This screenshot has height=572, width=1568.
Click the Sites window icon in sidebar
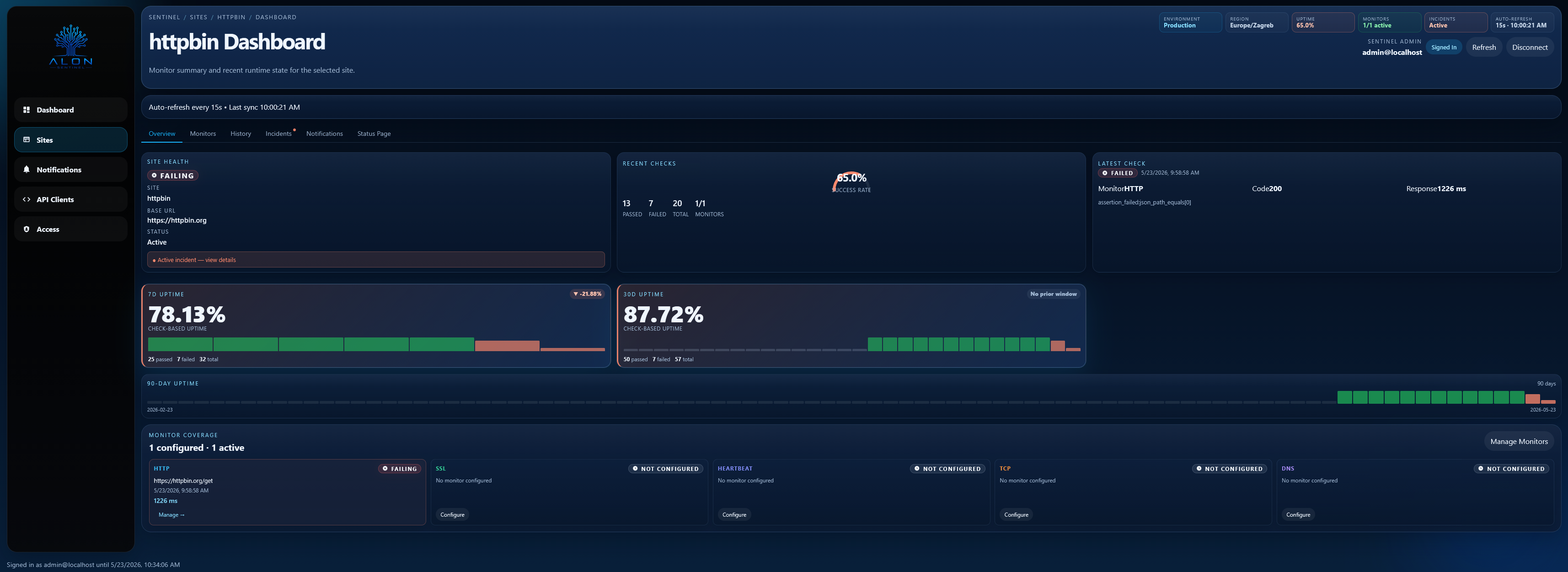(x=26, y=139)
